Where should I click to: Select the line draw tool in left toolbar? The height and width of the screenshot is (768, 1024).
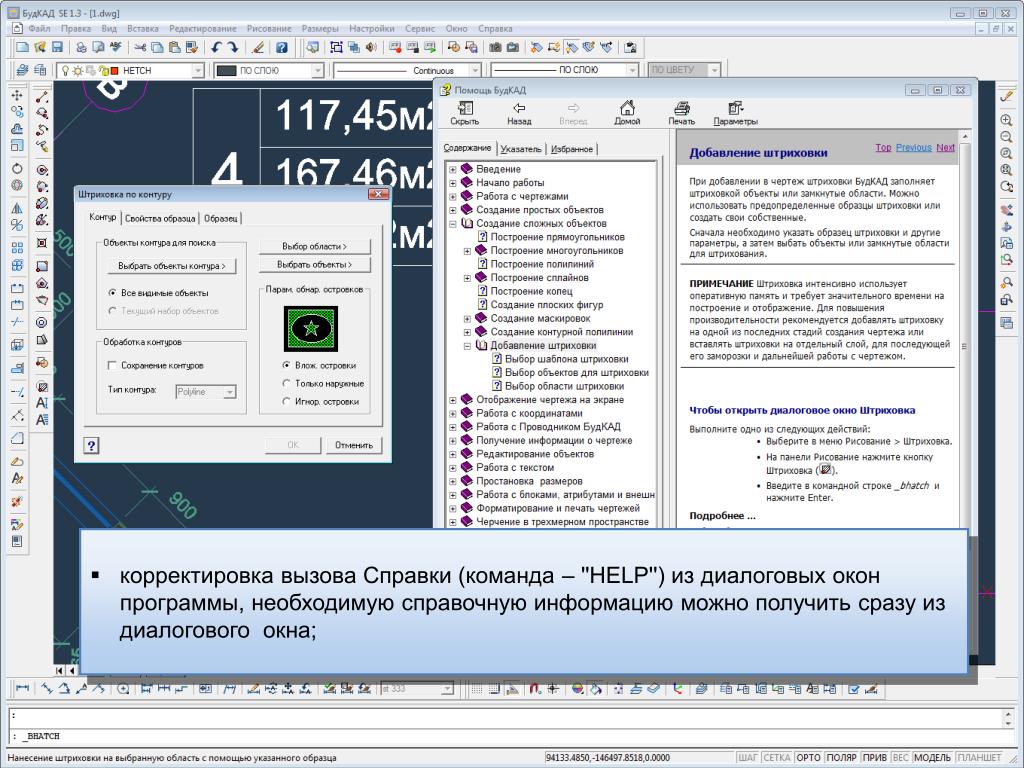(42, 97)
